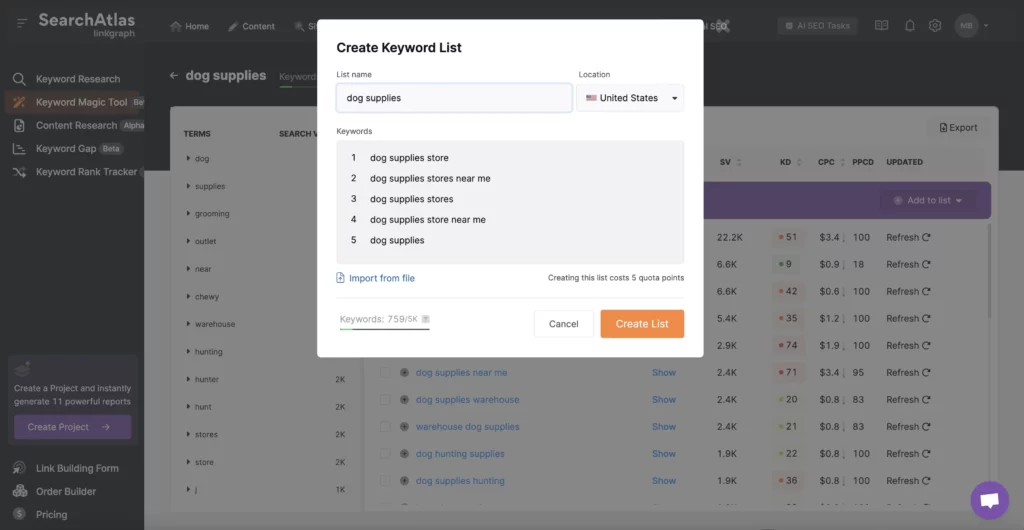
Task: Click the refresh icon in first table row
Action: point(926,238)
